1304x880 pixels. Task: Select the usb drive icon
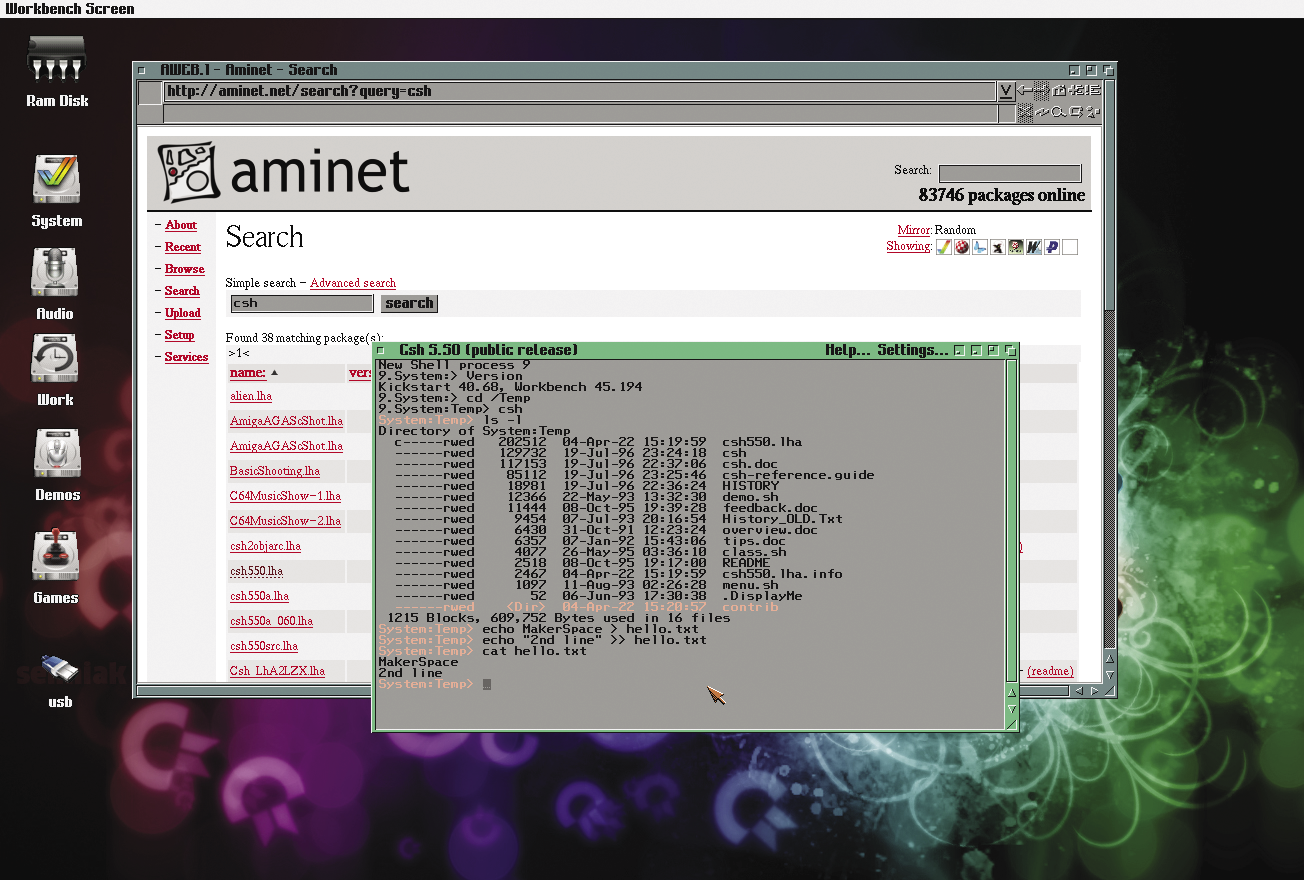pos(60,680)
